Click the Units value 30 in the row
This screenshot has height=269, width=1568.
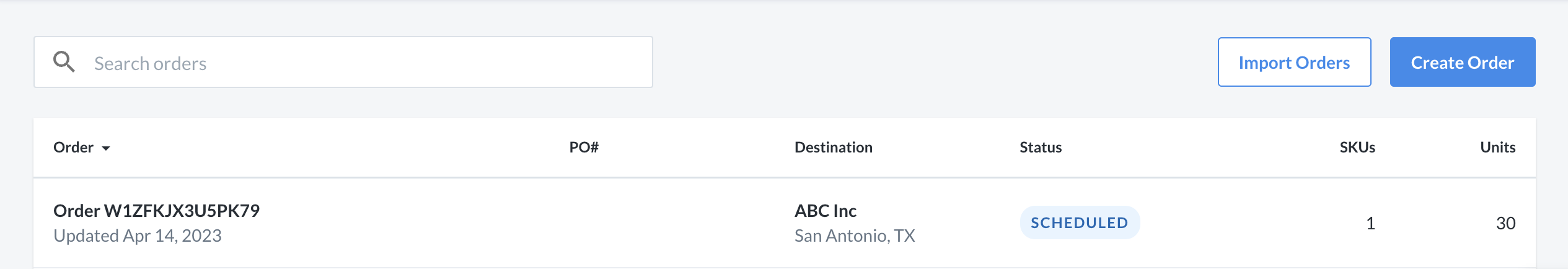click(x=1505, y=223)
